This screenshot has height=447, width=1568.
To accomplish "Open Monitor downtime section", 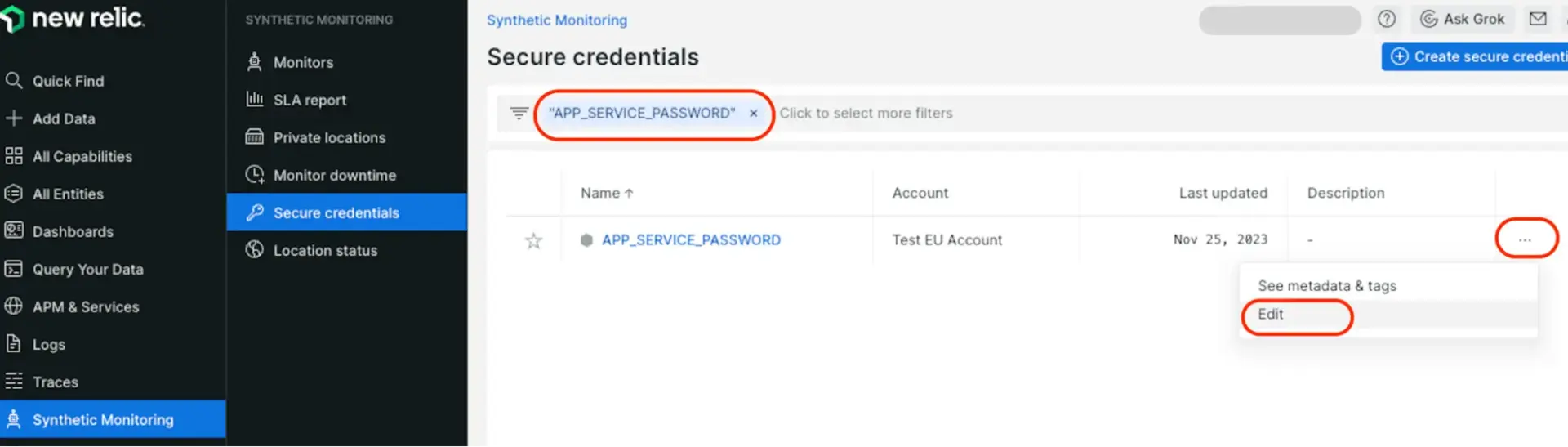I will (x=334, y=175).
